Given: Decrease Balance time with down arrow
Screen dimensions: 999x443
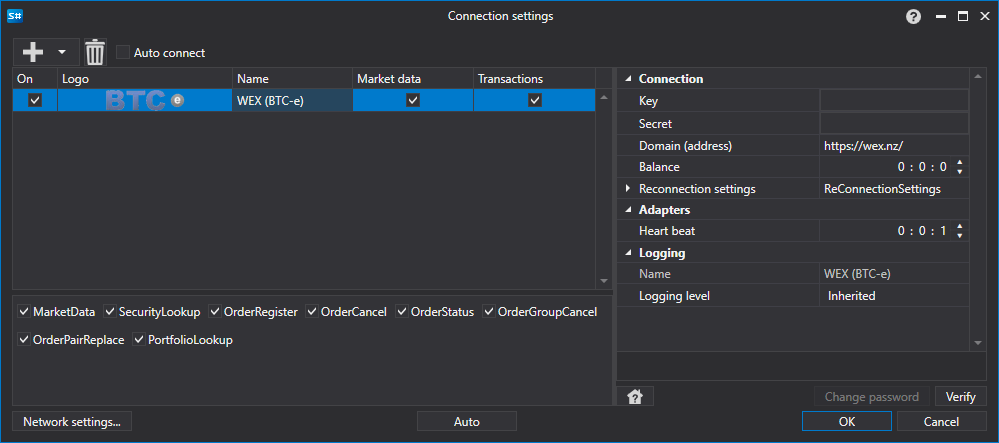Looking at the screenshot, I should pos(959,172).
